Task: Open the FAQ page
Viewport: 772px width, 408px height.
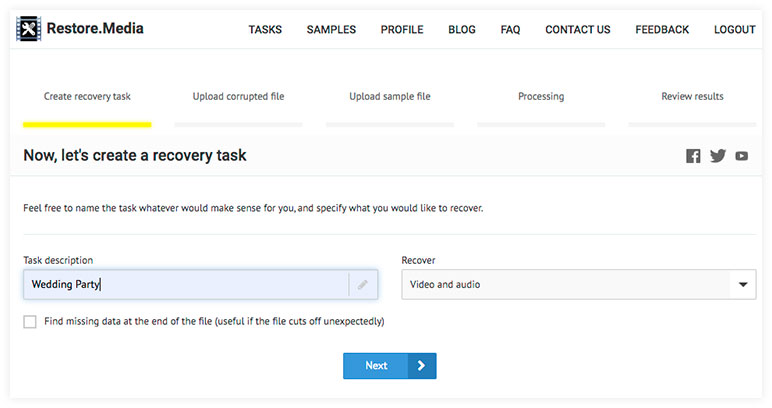Action: 510,30
